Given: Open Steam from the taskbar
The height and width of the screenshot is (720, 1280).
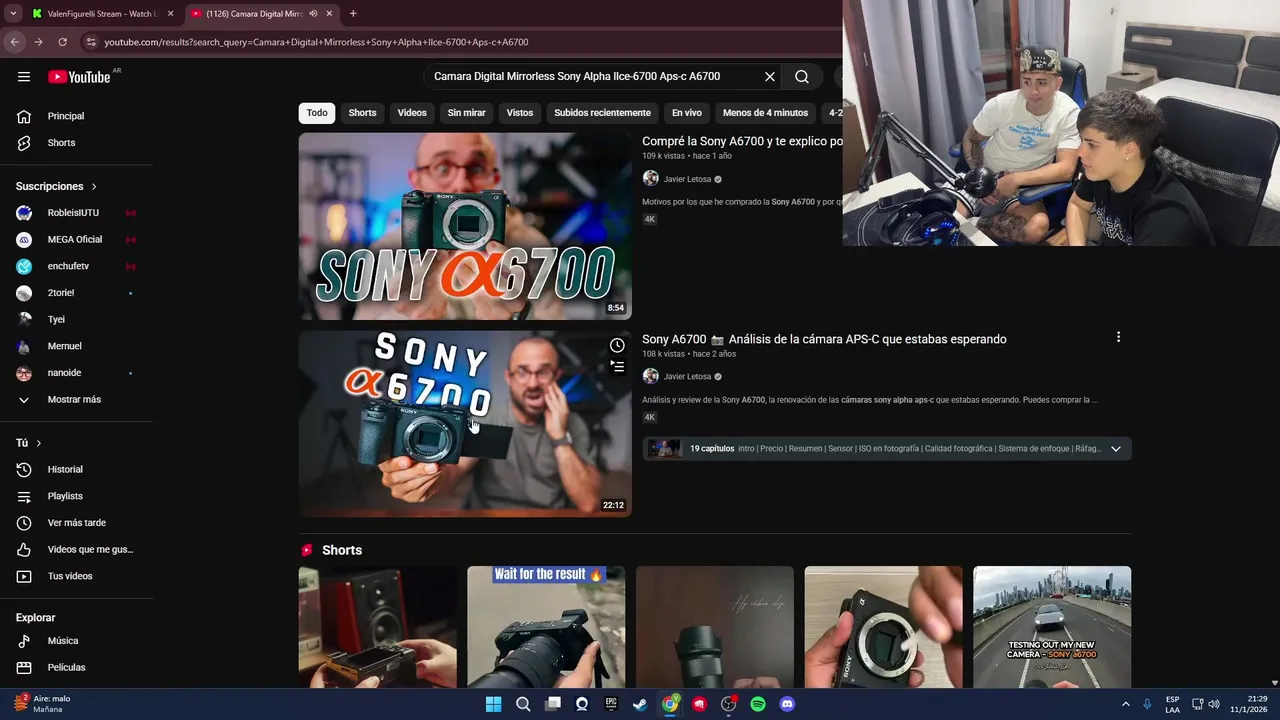Looking at the screenshot, I should click(640, 704).
